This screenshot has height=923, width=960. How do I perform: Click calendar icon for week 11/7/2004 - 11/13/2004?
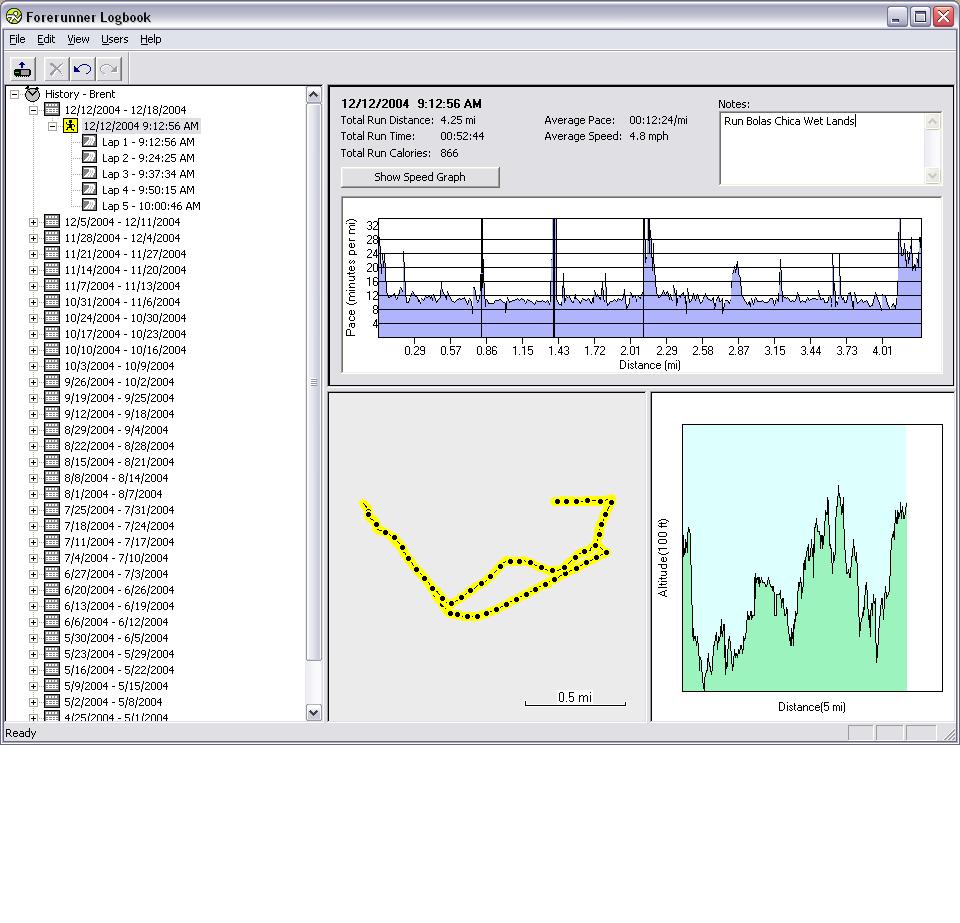(x=52, y=286)
